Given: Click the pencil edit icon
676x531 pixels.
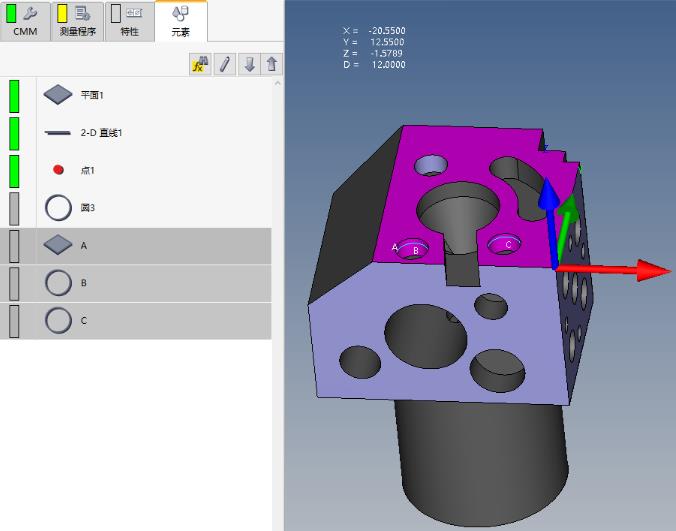Looking at the screenshot, I should click(225, 65).
